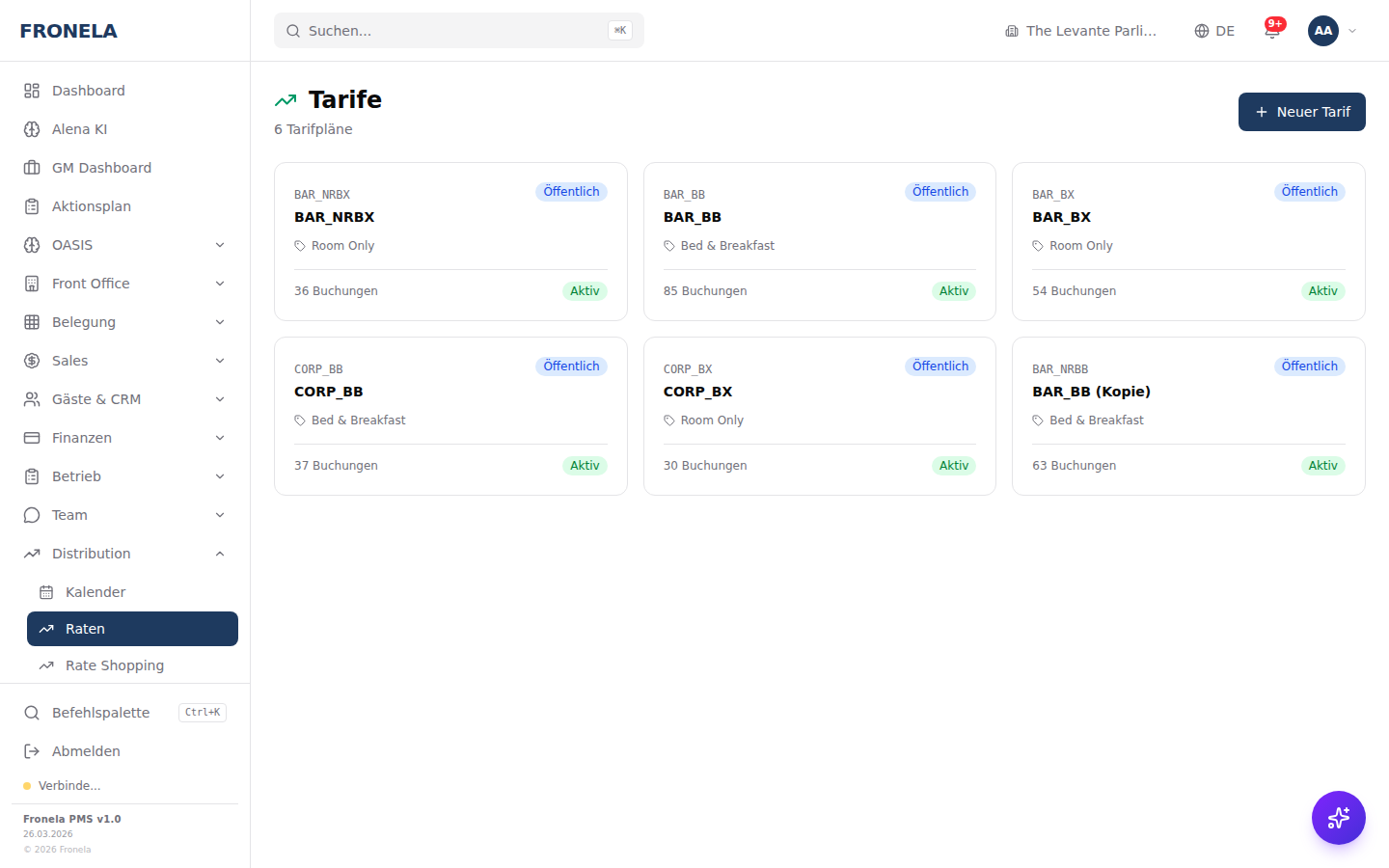Click the Aktionsplan clipboard icon
The width and height of the screenshot is (1389, 868).
click(32, 206)
